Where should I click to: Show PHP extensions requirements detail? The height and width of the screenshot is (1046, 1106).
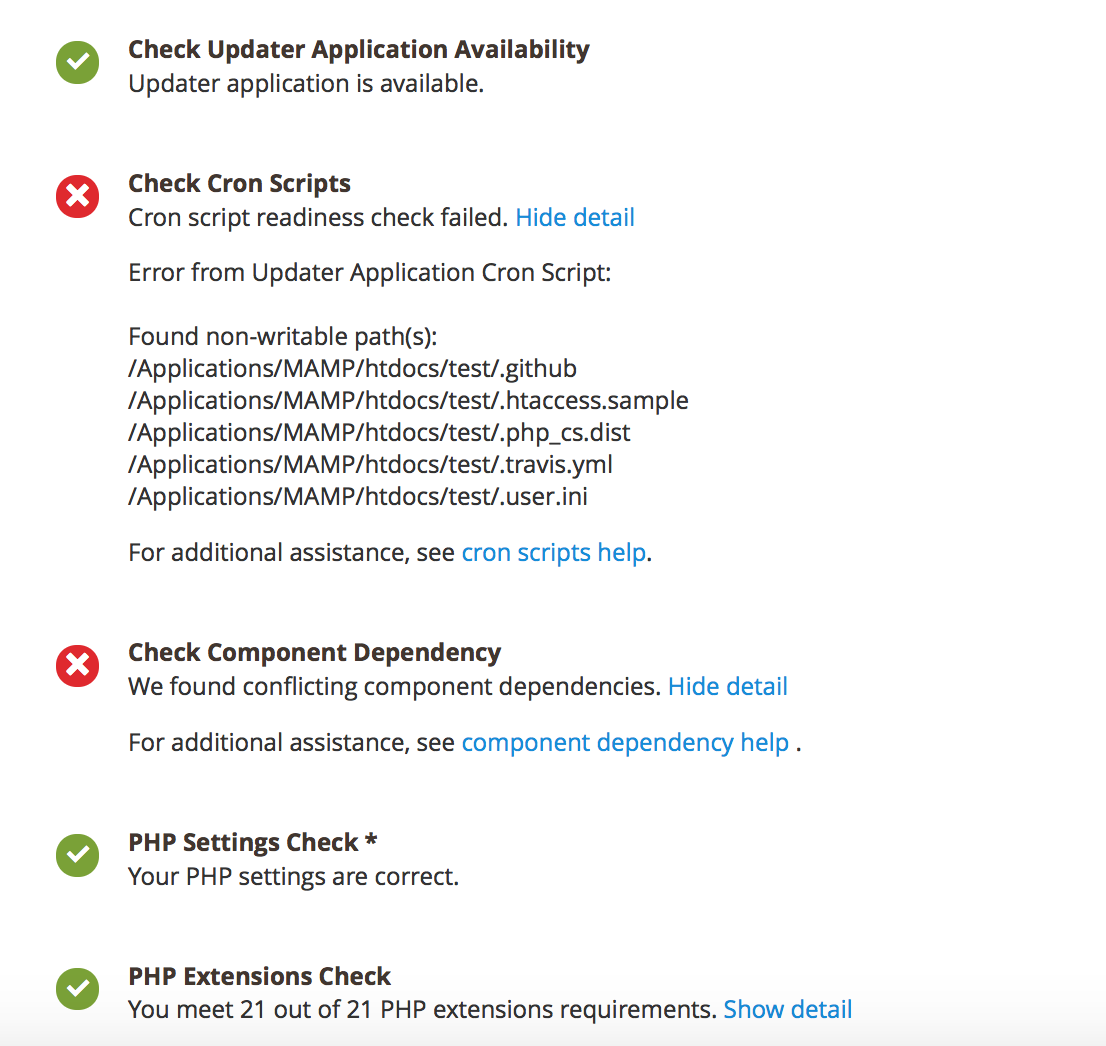click(788, 1009)
